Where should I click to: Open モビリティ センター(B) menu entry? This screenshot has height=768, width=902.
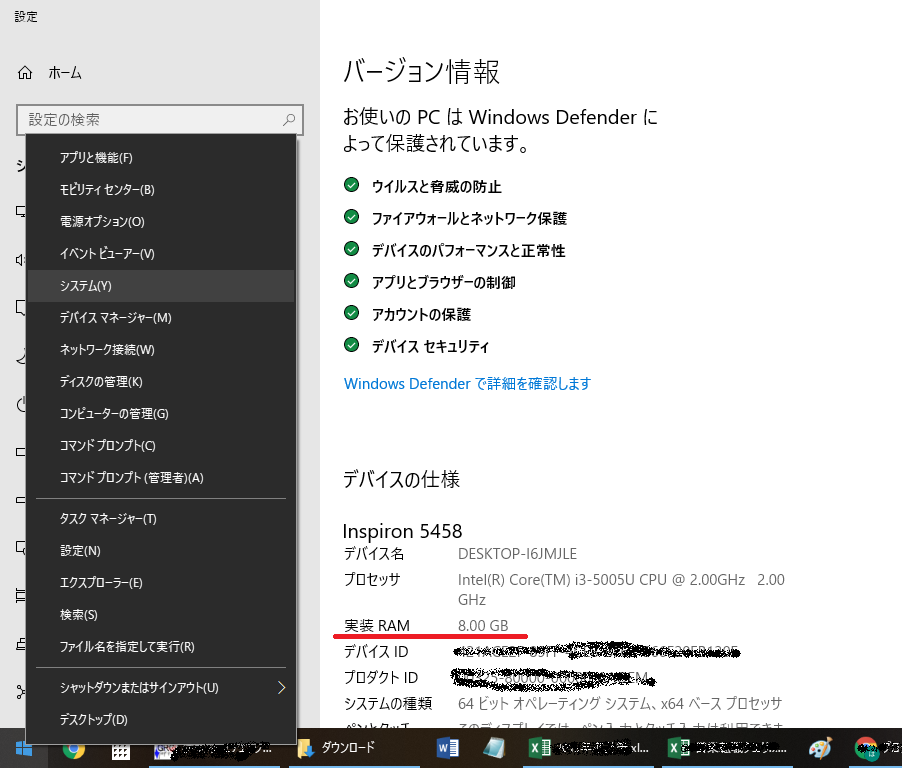[x=160, y=190]
